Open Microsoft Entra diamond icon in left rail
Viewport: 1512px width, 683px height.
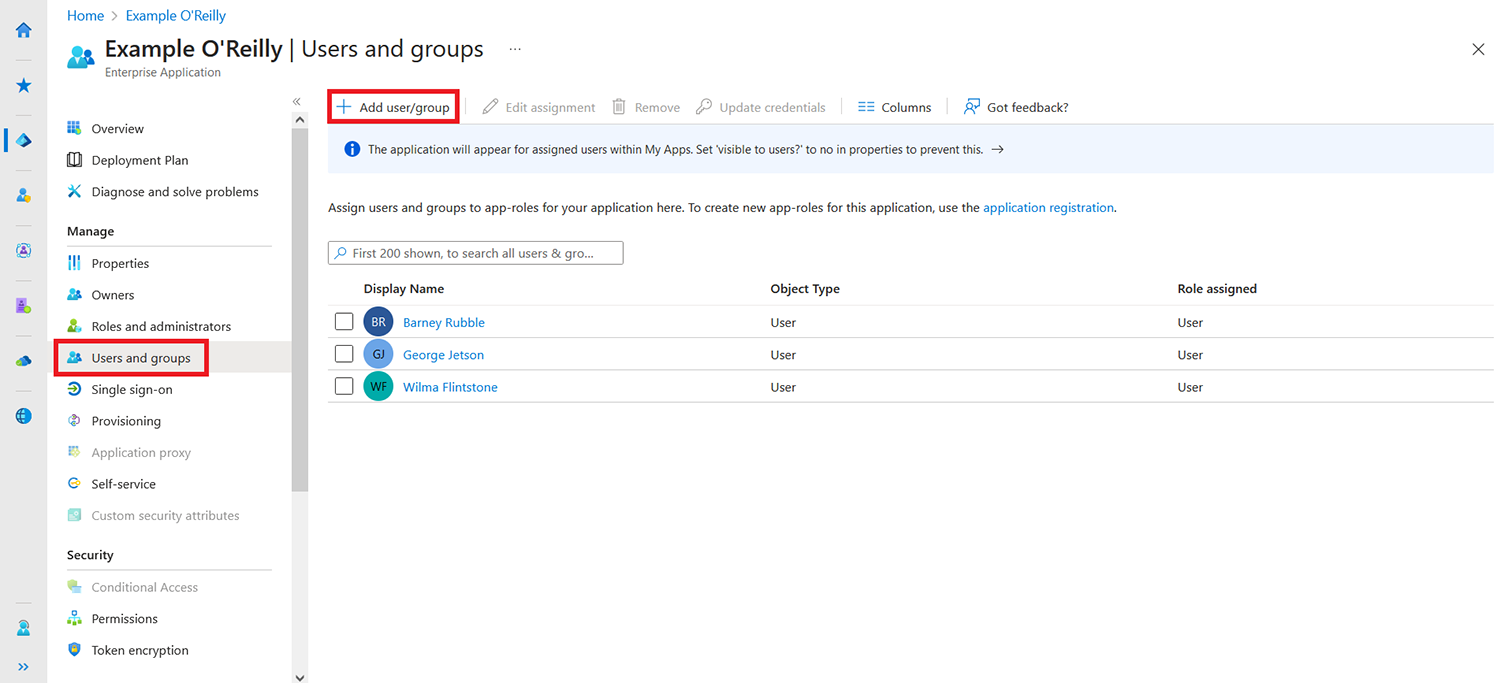(x=24, y=141)
